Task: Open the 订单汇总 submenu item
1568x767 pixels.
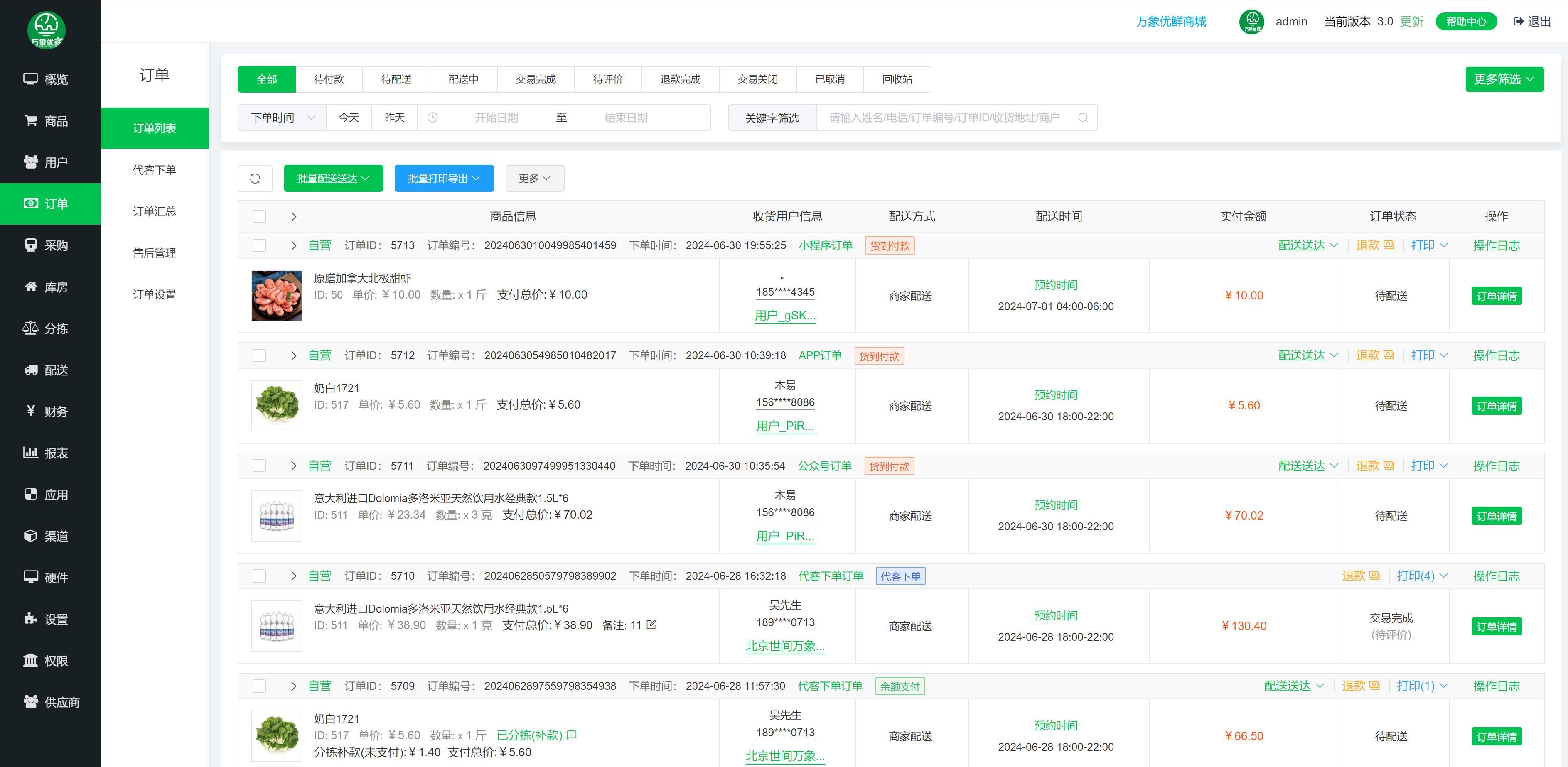Action: pos(155,211)
